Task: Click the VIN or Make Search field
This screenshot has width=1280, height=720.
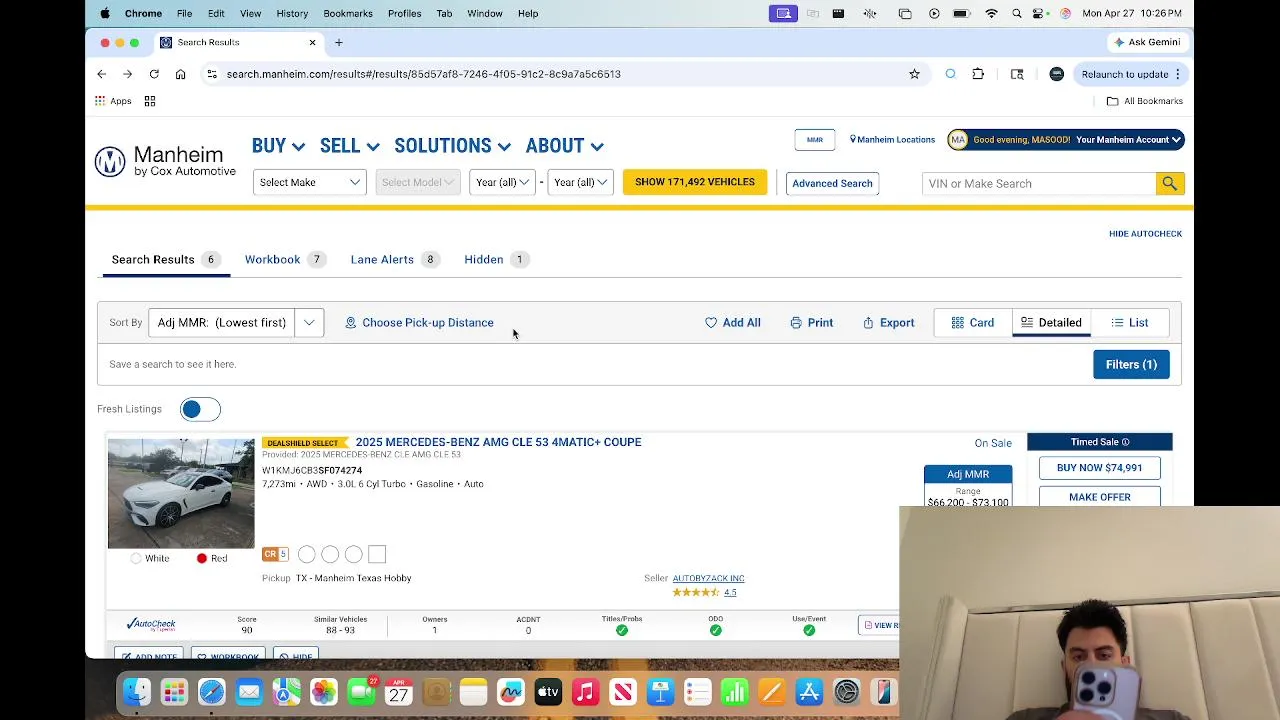Action: click(1039, 183)
